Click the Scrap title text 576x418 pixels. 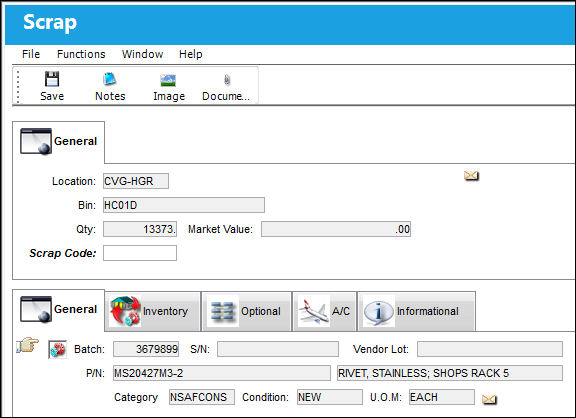(50, 23)
